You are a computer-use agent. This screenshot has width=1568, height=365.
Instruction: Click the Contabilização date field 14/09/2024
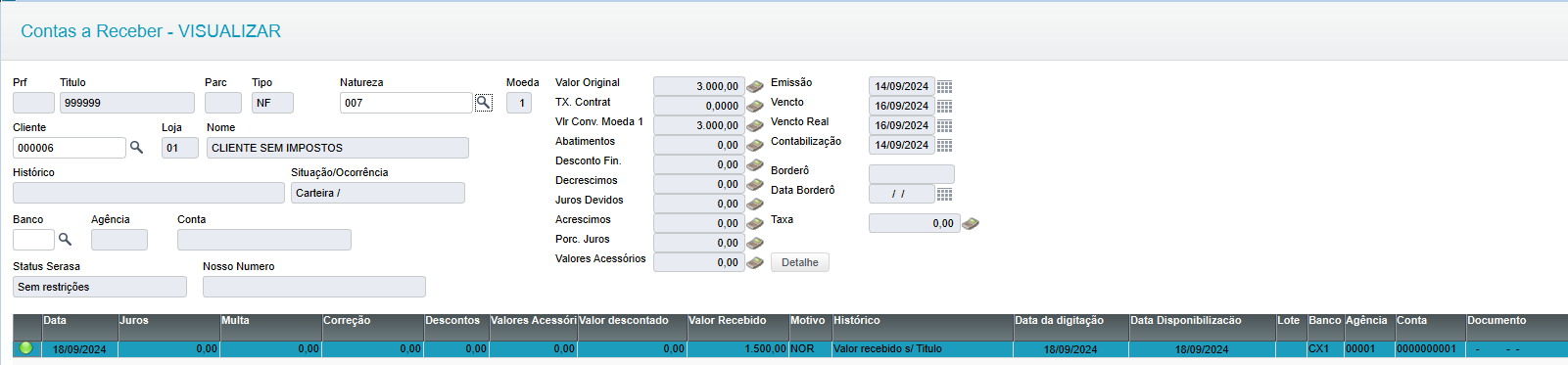coord(902,145)
